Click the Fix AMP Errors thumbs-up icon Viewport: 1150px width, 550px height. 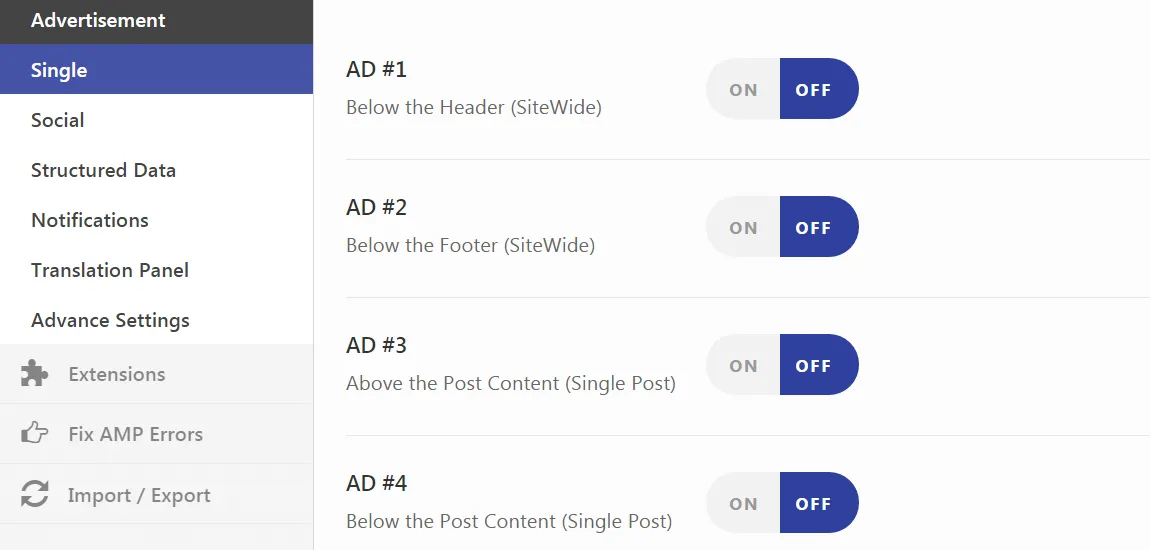34,434
